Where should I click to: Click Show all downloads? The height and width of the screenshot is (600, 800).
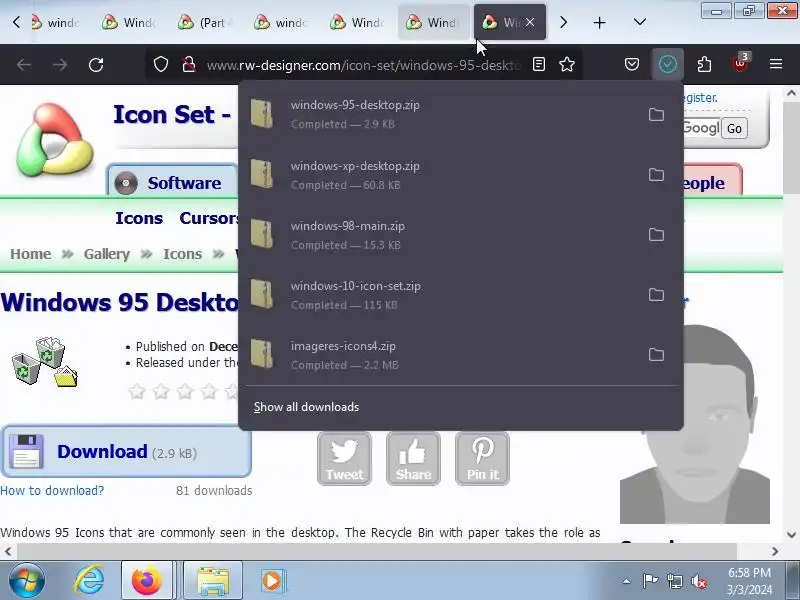tap(306, 407)
